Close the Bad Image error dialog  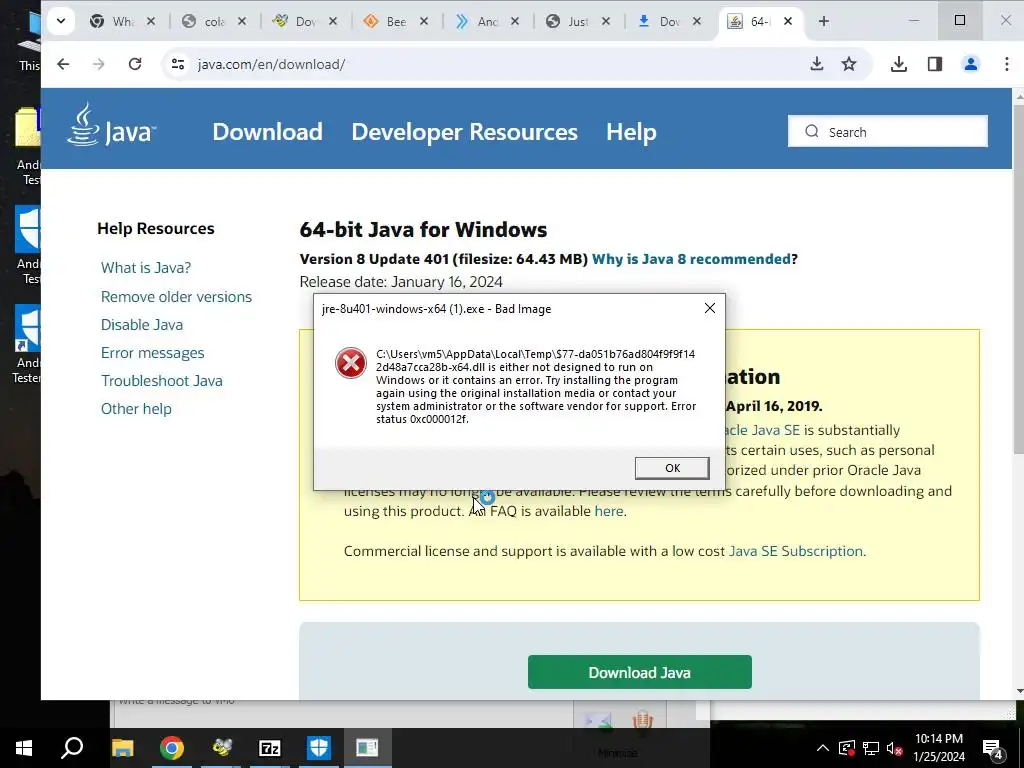[710, 308]
